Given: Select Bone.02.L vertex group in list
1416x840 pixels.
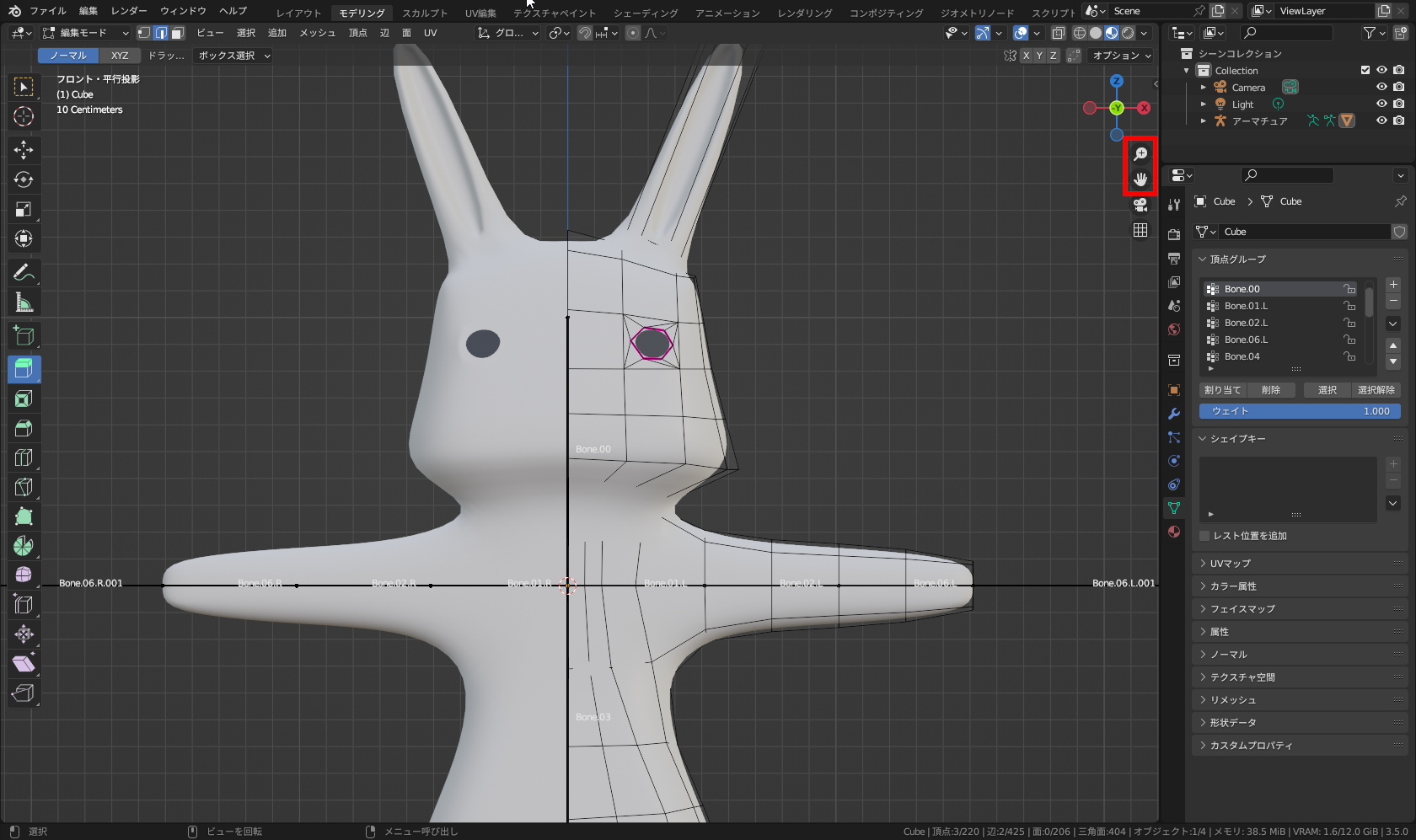Looking at the screenshot, I should coord(1246,323).
